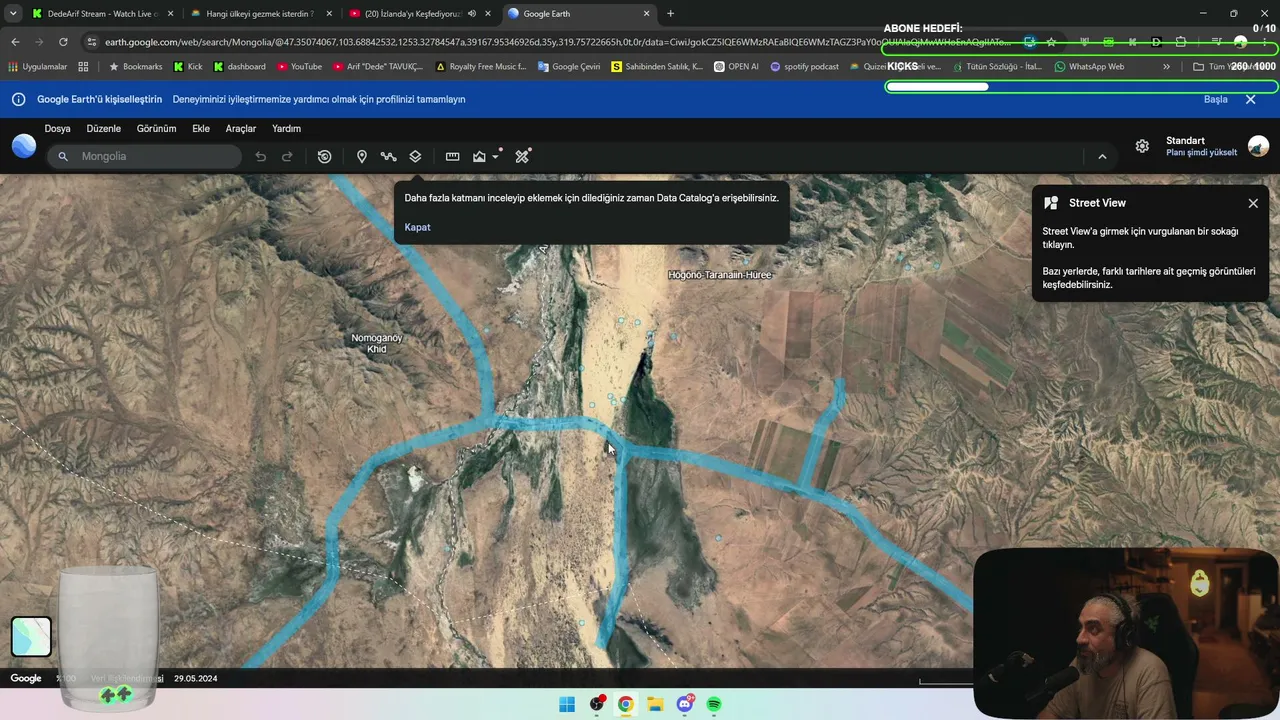Click the Undo arrow in toolbar

(x=261, y=157)
